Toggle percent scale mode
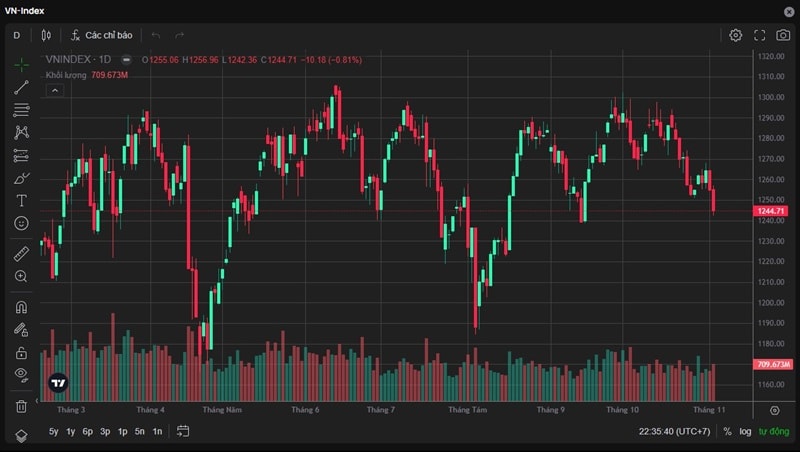This screenshot has height=452, width=800. (728, 432)
